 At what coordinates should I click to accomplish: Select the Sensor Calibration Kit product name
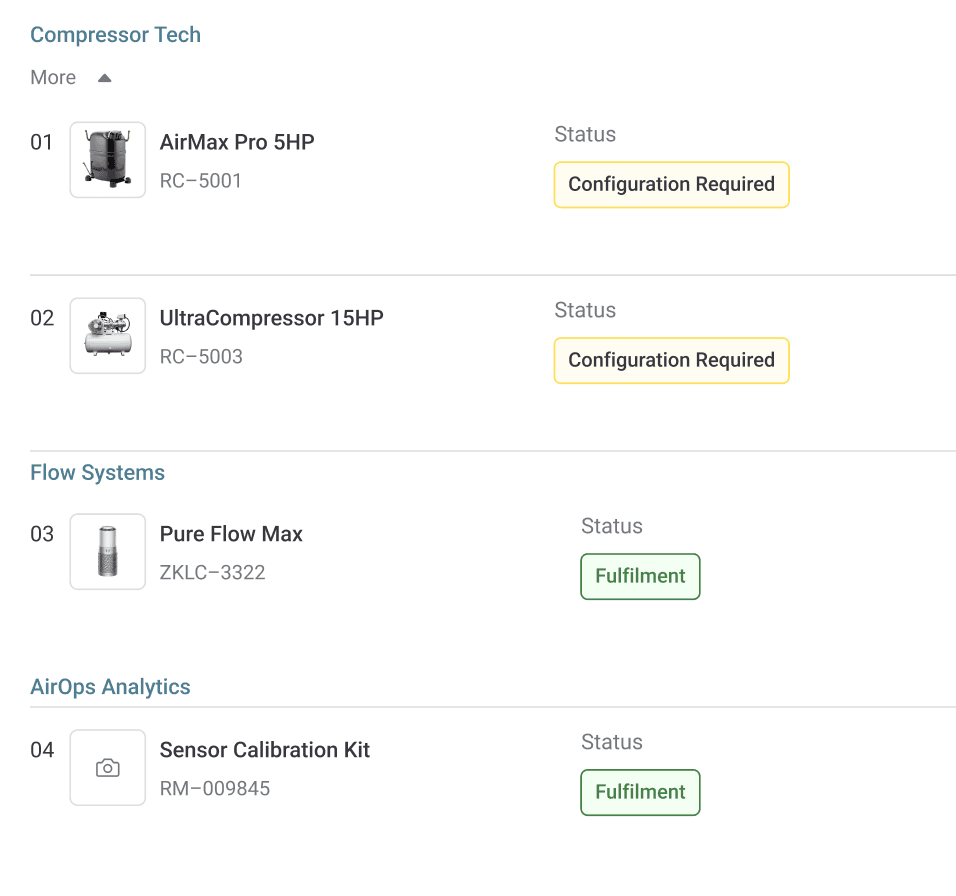(265, 750)
